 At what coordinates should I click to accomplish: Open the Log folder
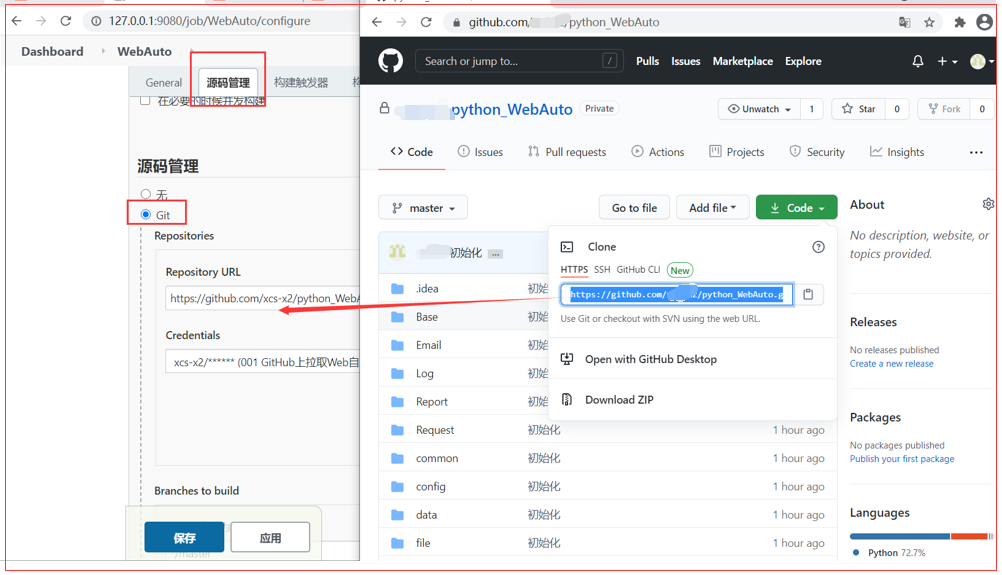pos(424,374)
